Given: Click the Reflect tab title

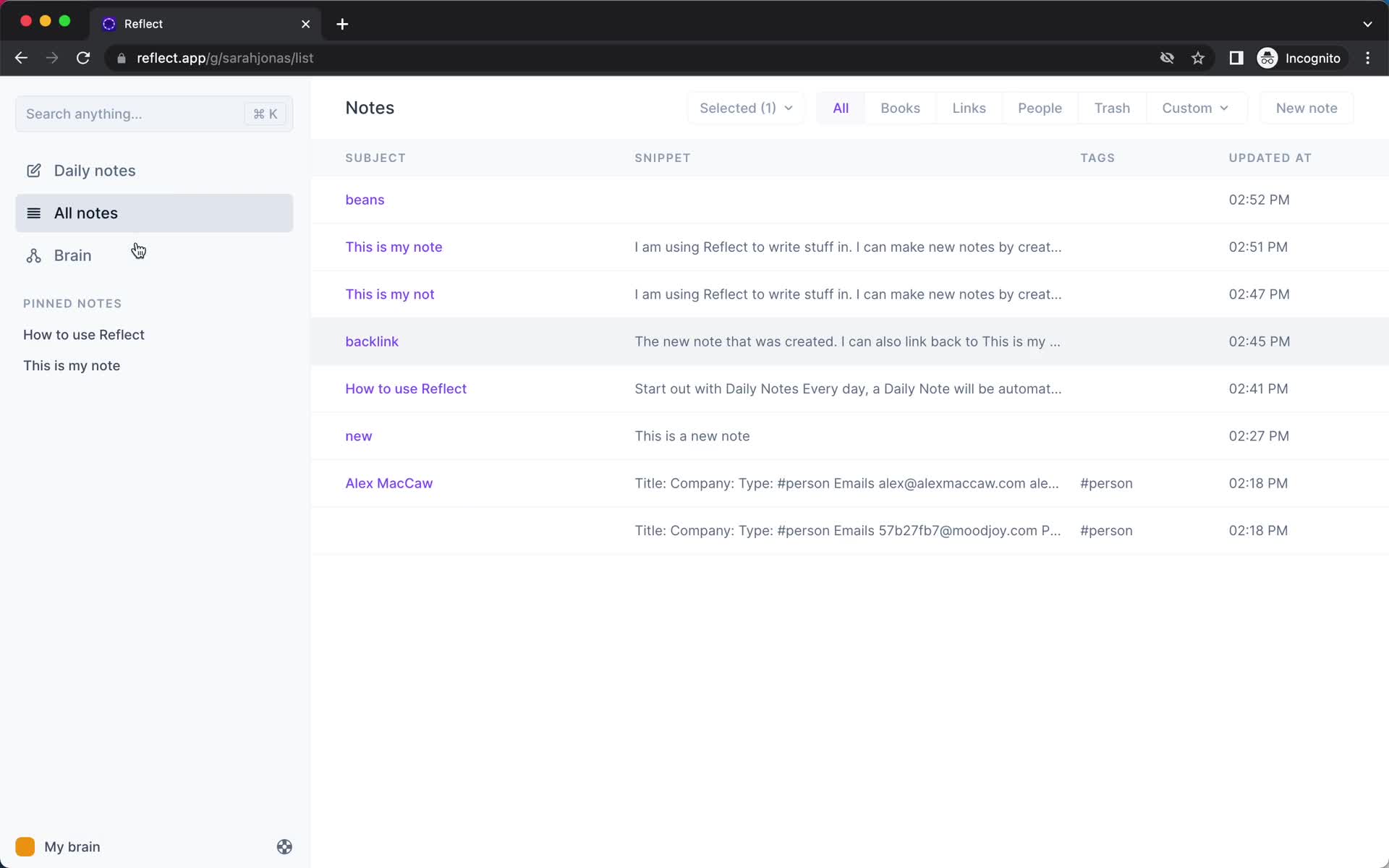Looking at the screenshot, I should (x=143, y=24).
